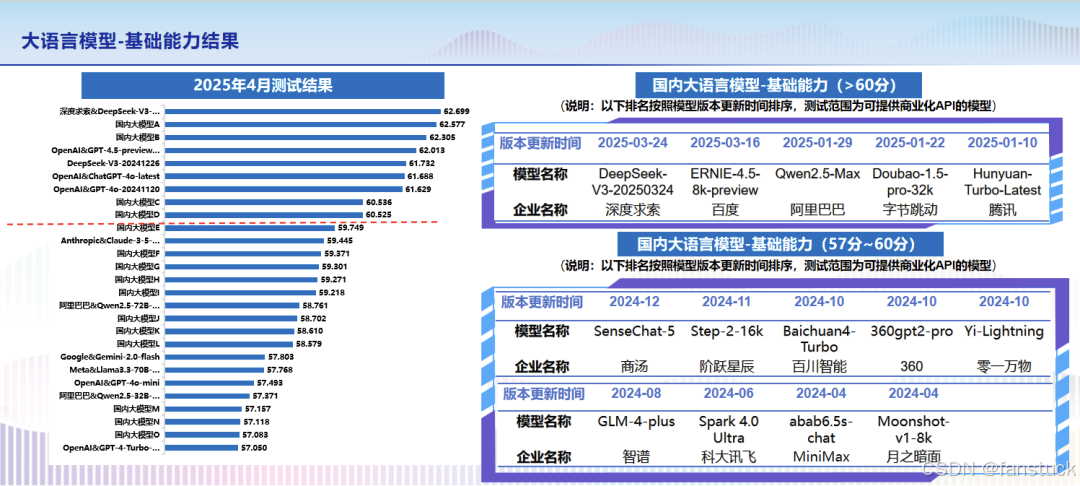Screen dimensions: 1080x486
Task: Click the "Step-2-16k" model cell
Action: [727, 331]
